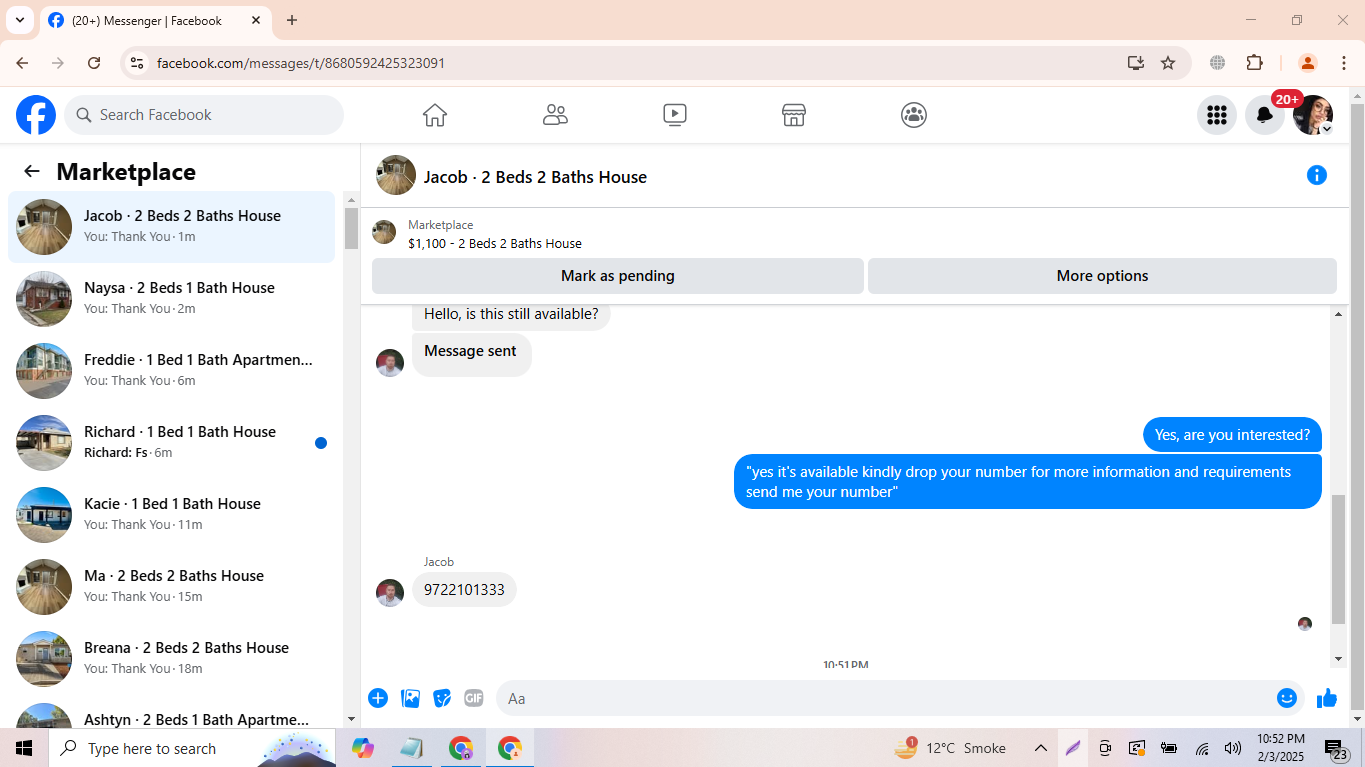
Task: Open the volume control in system tray
Action: [x=1233, y=748]
